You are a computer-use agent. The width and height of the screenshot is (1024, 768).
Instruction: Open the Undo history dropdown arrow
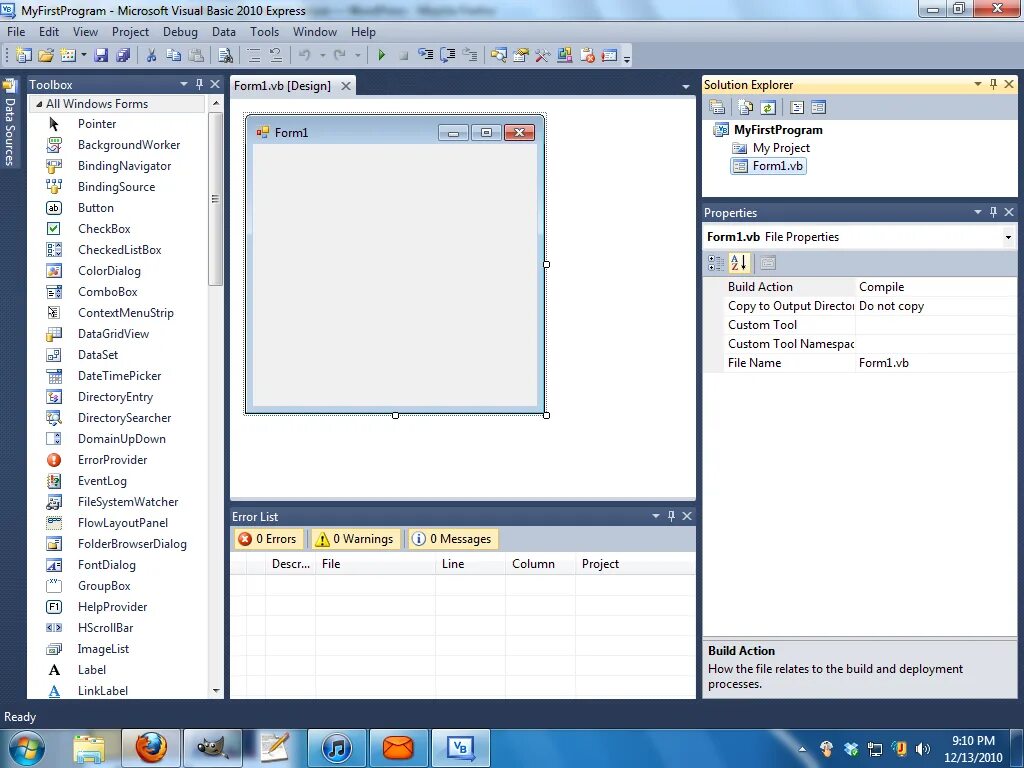(x=323, y=56)
